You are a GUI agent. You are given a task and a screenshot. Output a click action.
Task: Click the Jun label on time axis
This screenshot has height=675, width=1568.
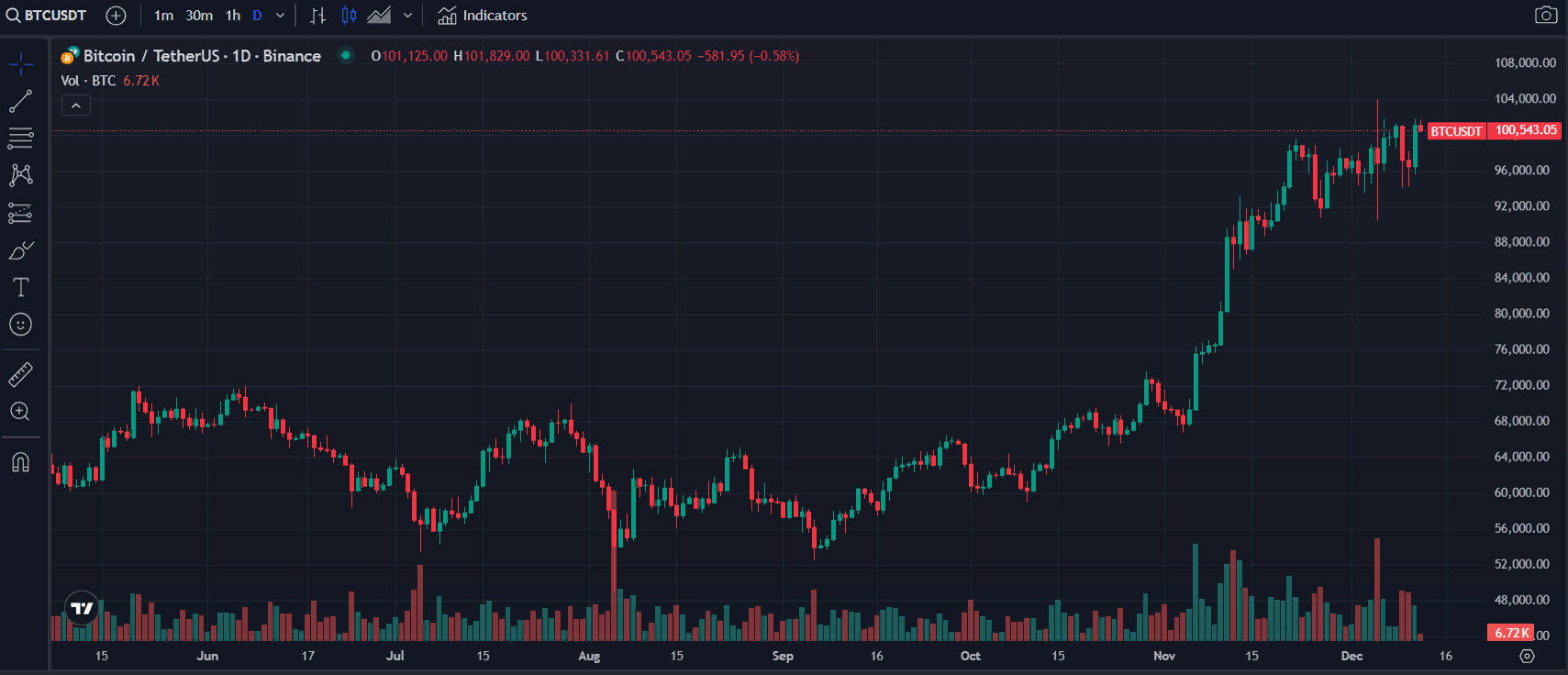(x=207, y=656)
